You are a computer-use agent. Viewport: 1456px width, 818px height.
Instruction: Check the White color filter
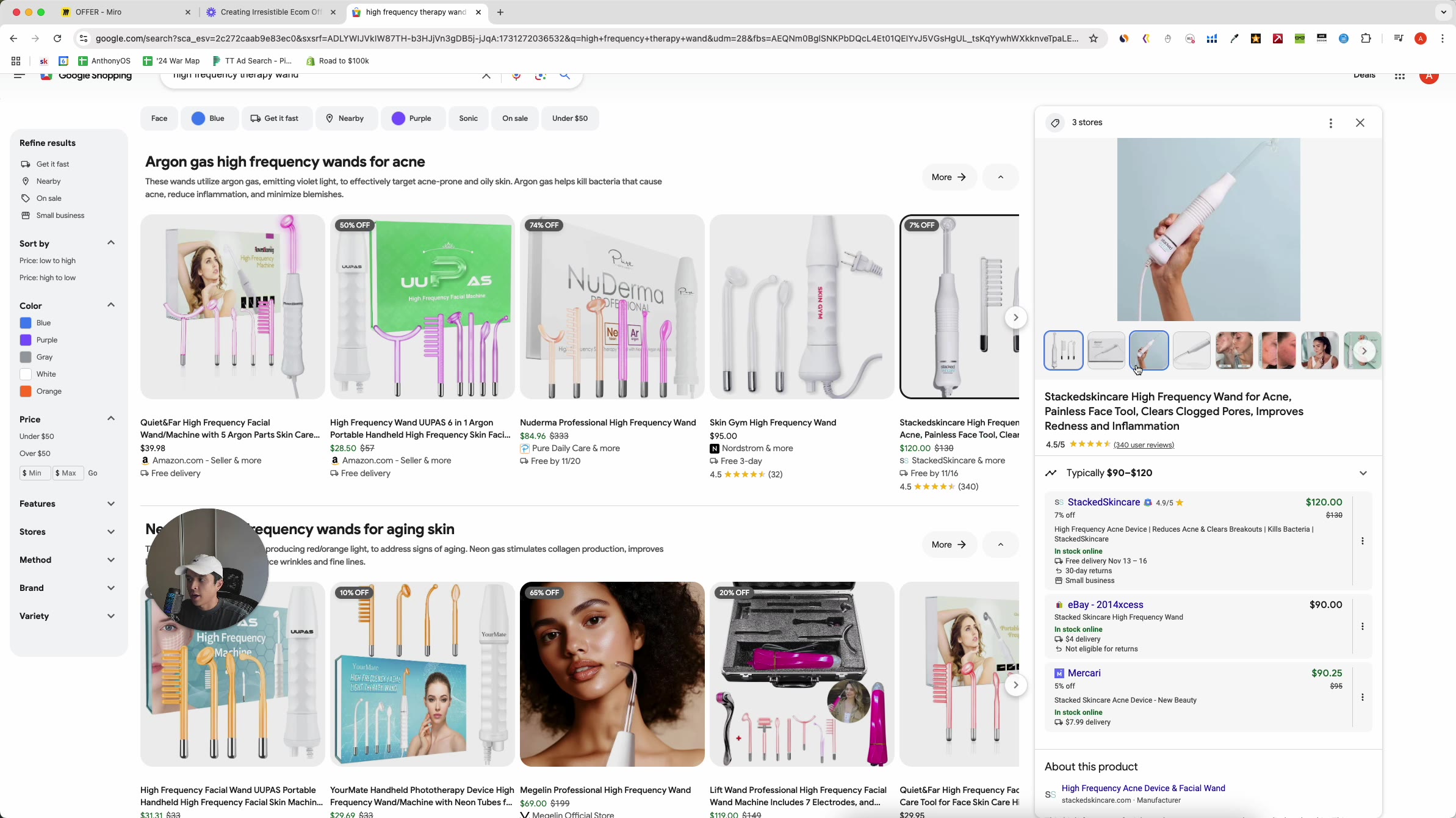(26, 374)
